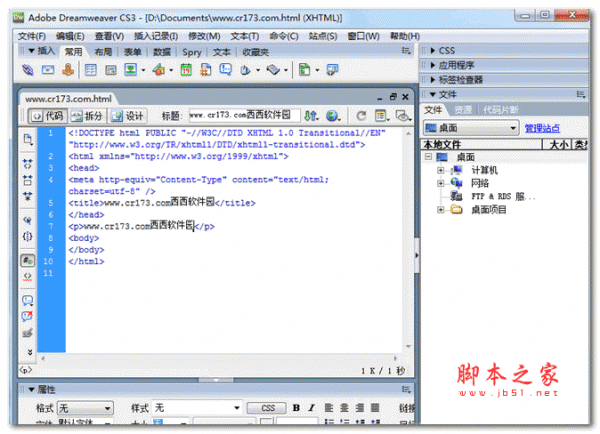Click the email link insert icon
The height and width of the screenshot is (434, 600).
(48, 70)
